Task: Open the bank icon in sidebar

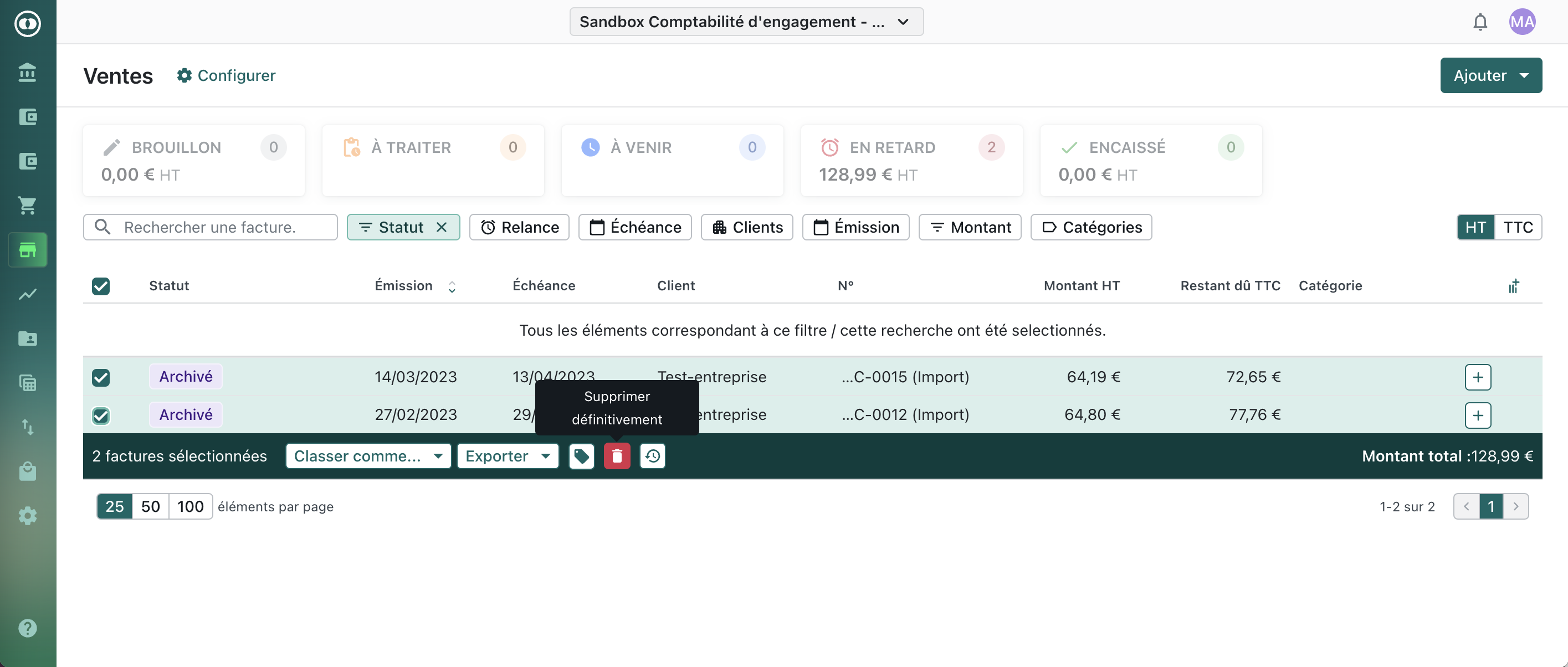Action: pos(27,73)
